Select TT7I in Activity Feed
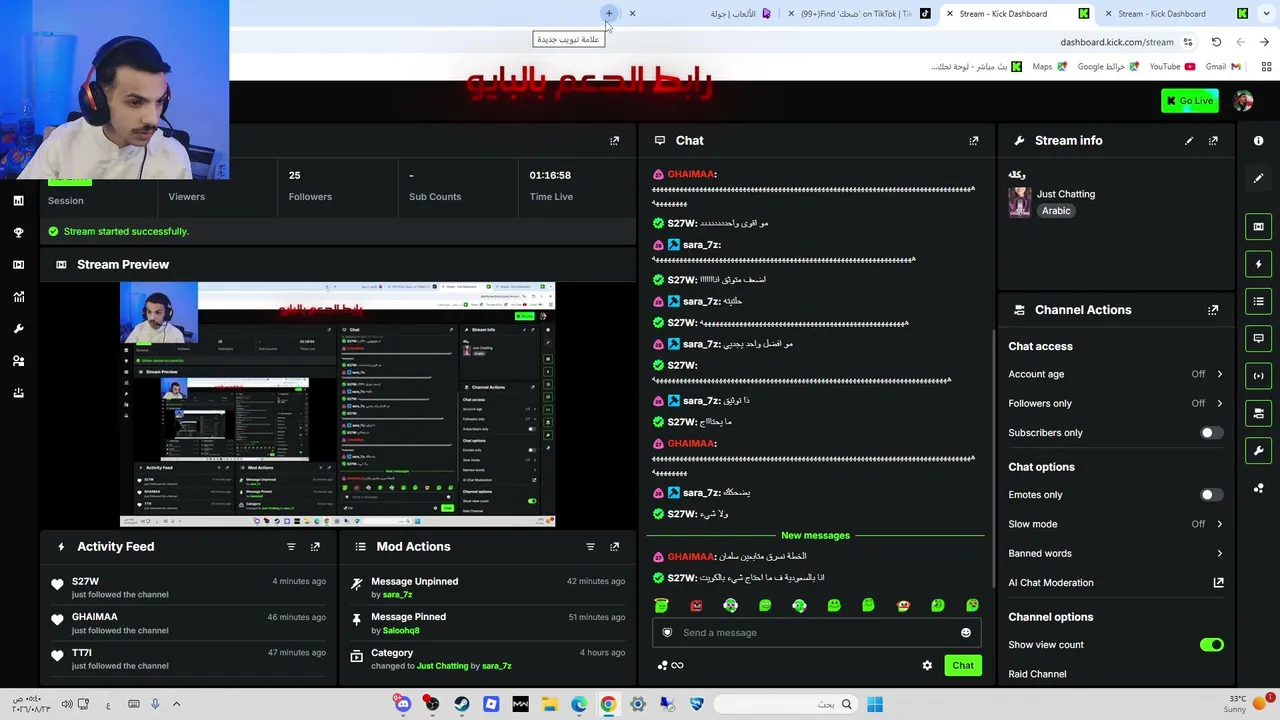The height and width of the screenshot is (720, 1280). [82, 653]
